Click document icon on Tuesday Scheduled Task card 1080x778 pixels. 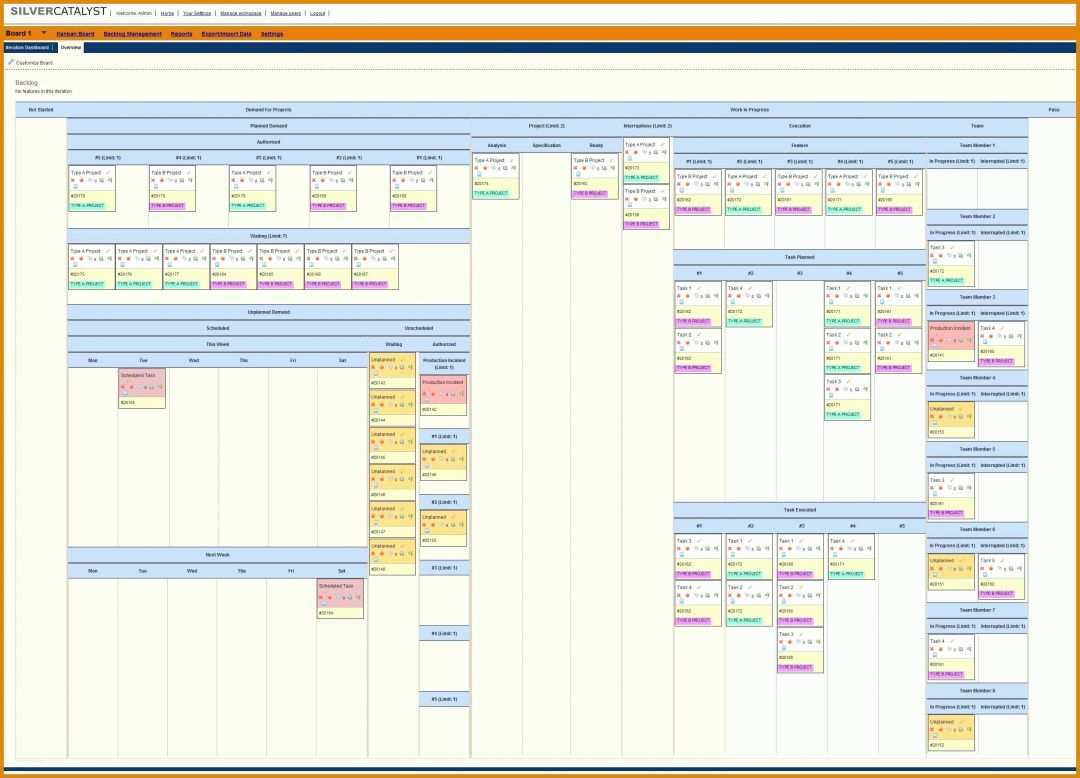pos(125,394)
